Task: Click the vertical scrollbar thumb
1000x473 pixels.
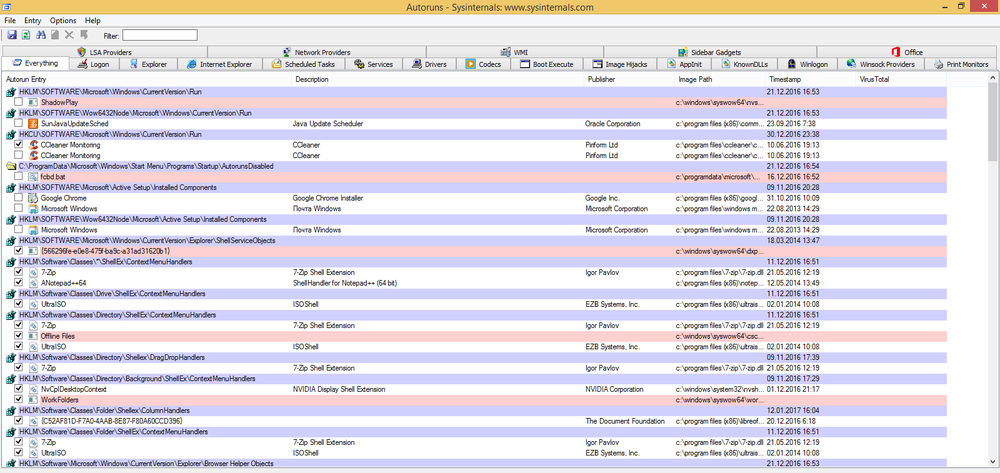Action: click(994, 121)
